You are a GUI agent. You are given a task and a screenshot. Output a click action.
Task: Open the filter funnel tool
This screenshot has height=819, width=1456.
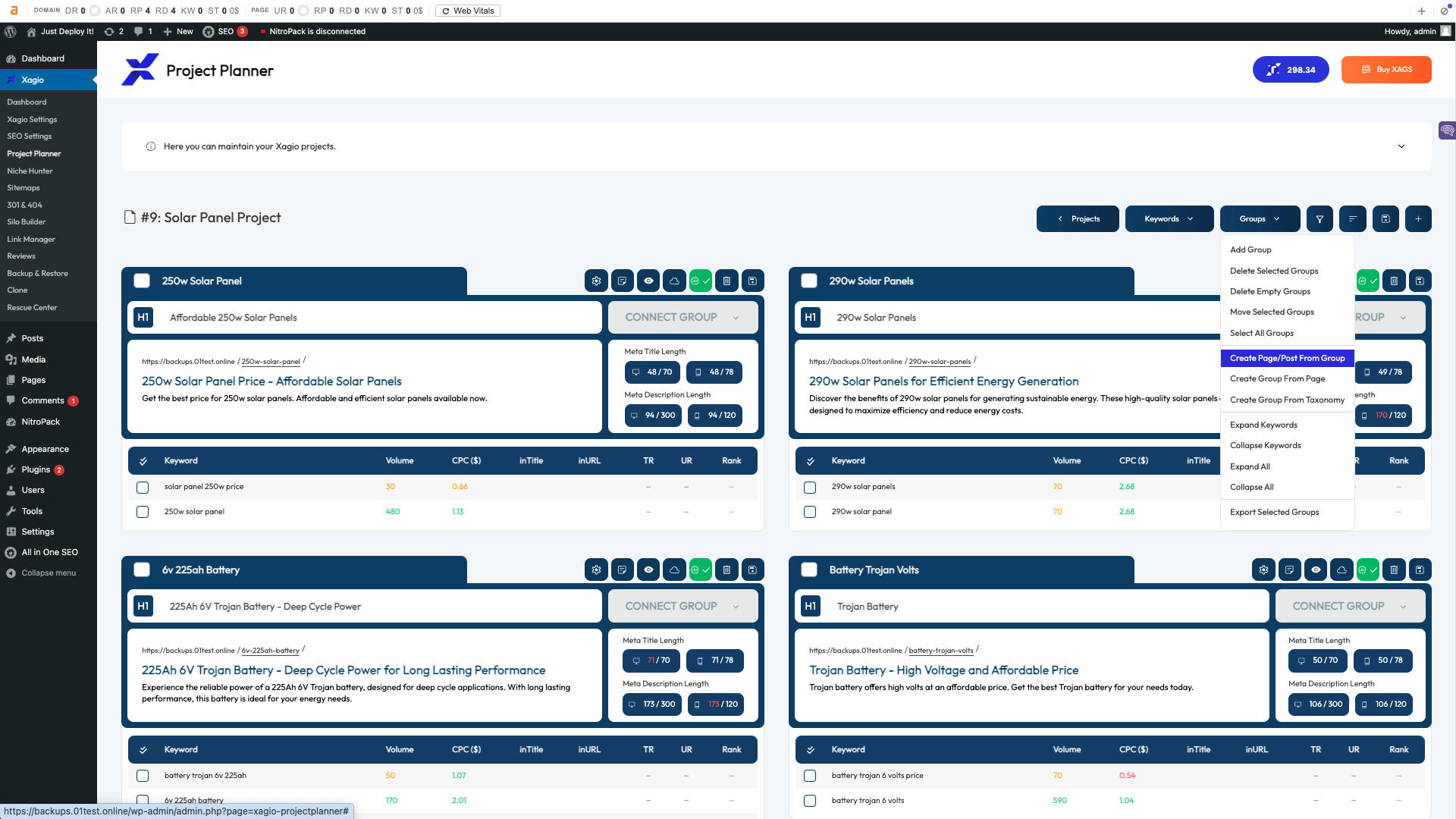point(1319,219)
